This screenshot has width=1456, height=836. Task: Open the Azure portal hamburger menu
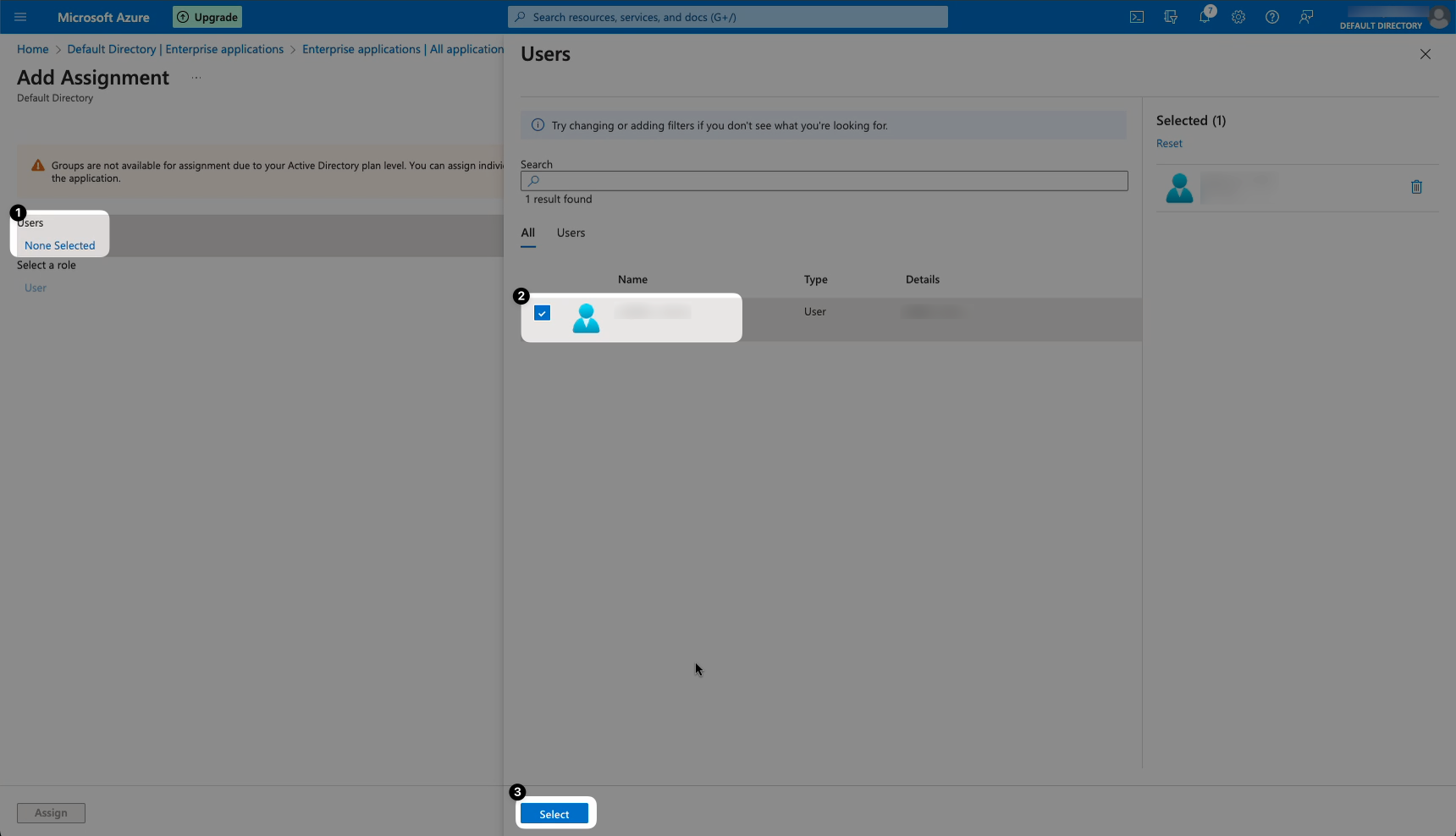tap(20, 17)
